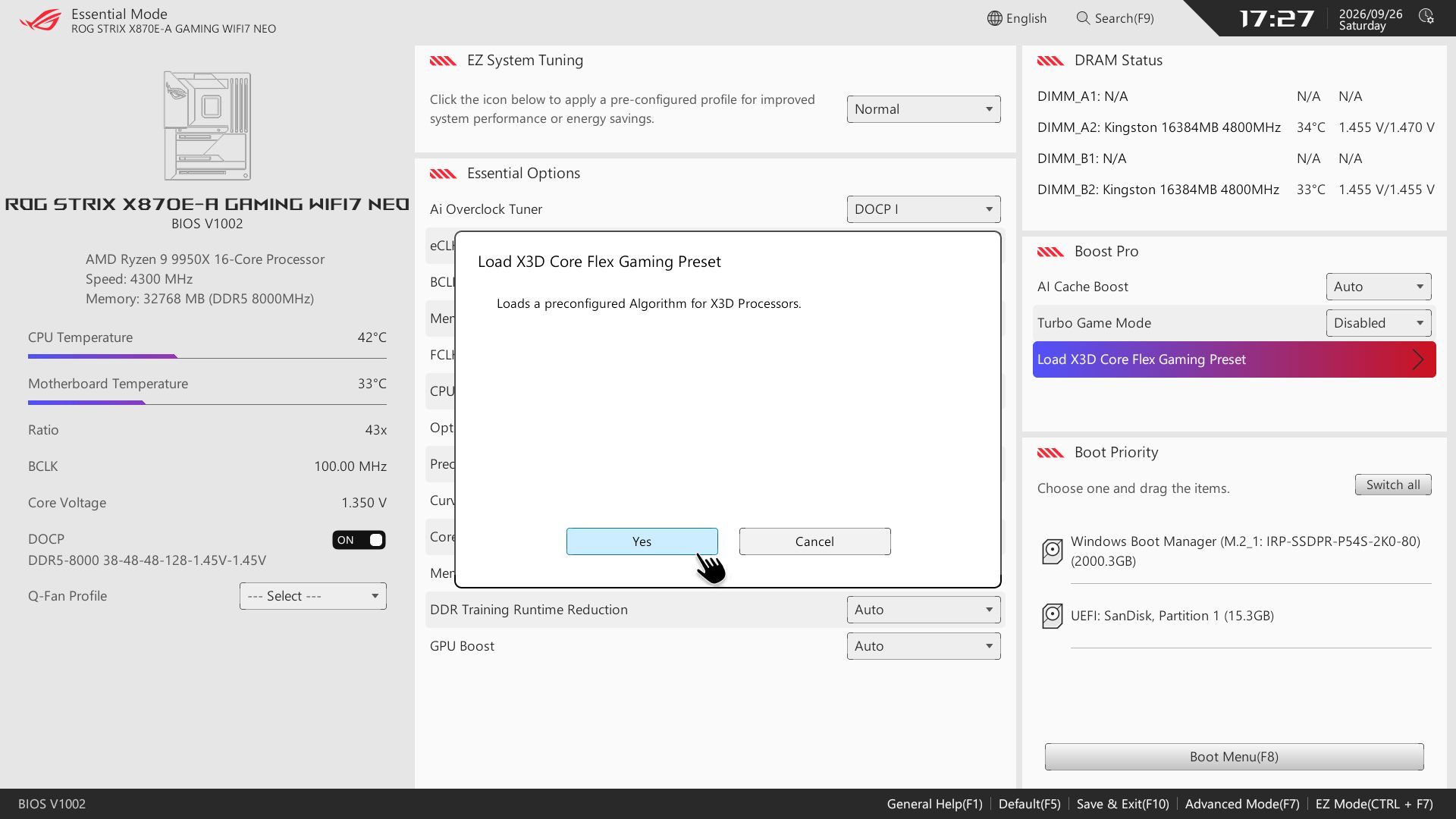The image size is (1456, 819).
Task: Click GPU Boost label
Action: (x=462, y=646)
